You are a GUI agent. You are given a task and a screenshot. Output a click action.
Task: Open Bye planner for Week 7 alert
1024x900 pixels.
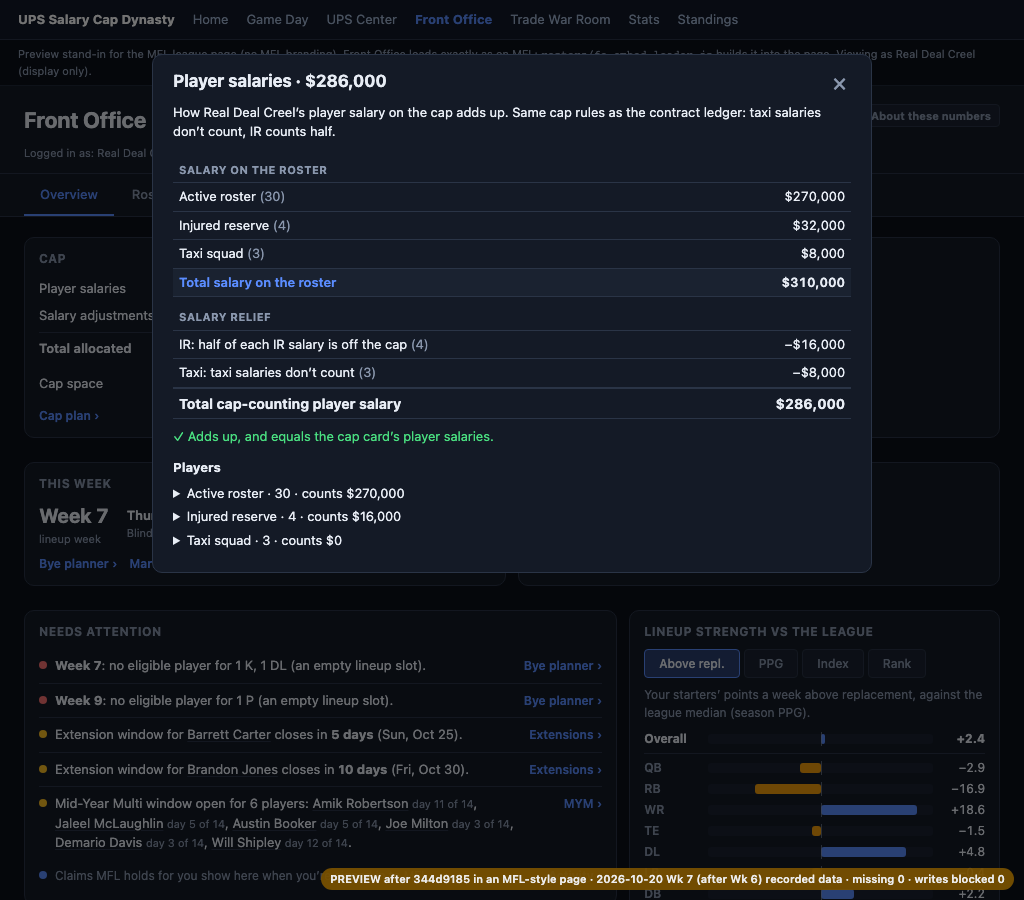(x=562, y=666)
